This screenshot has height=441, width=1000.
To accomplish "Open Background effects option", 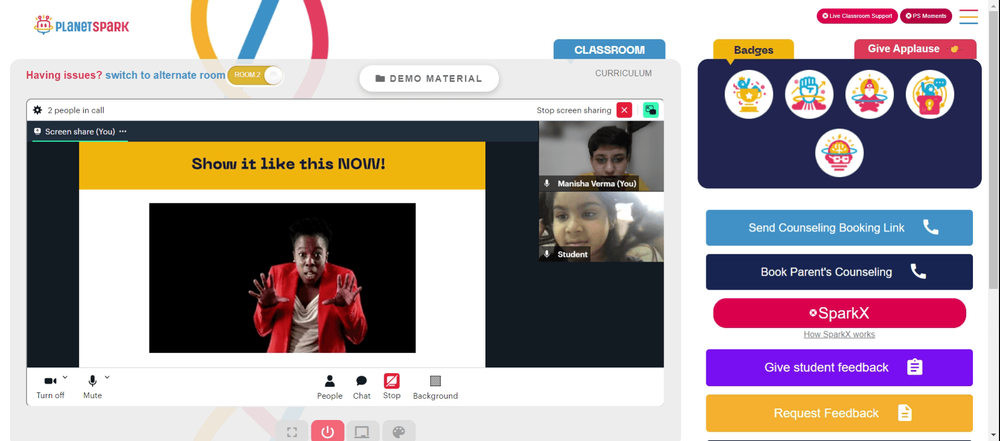I will [x=435, y=387].
